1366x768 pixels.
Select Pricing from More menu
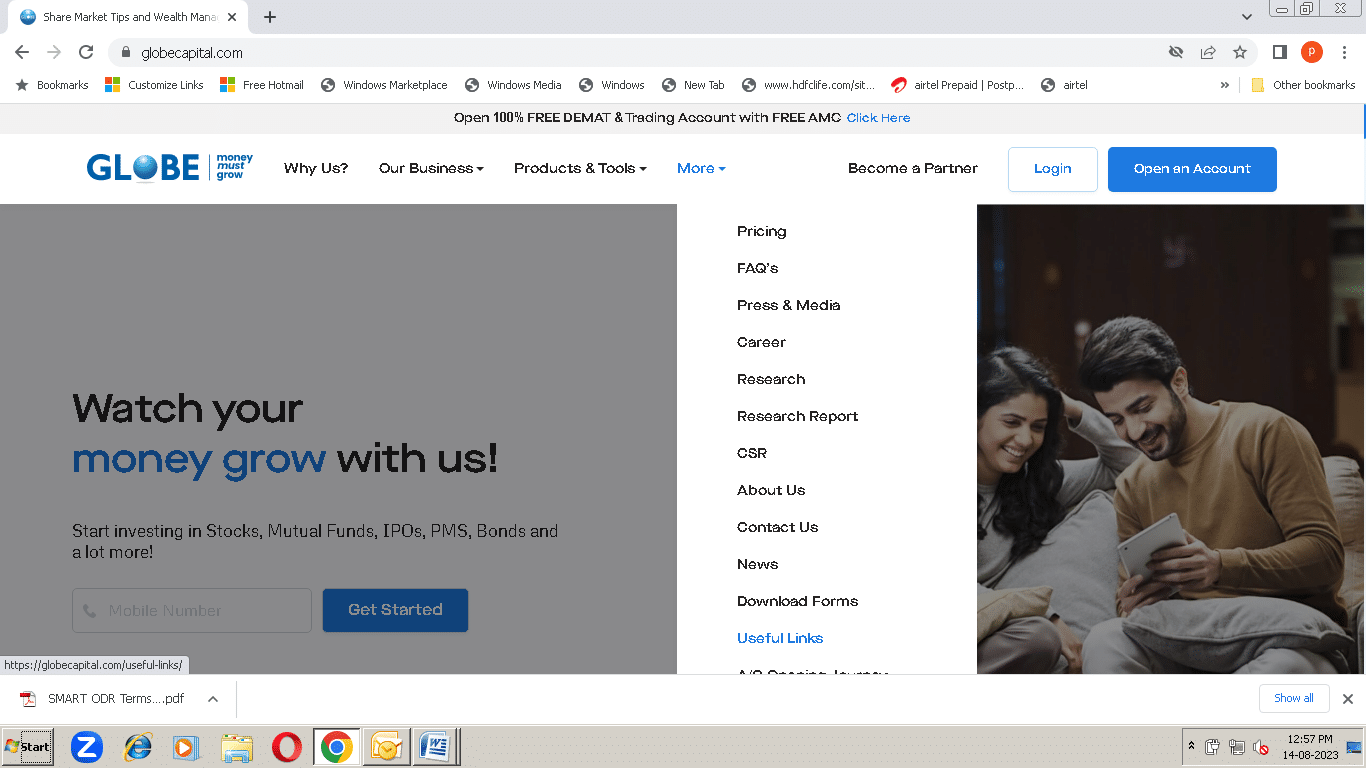tap(762, 231)
